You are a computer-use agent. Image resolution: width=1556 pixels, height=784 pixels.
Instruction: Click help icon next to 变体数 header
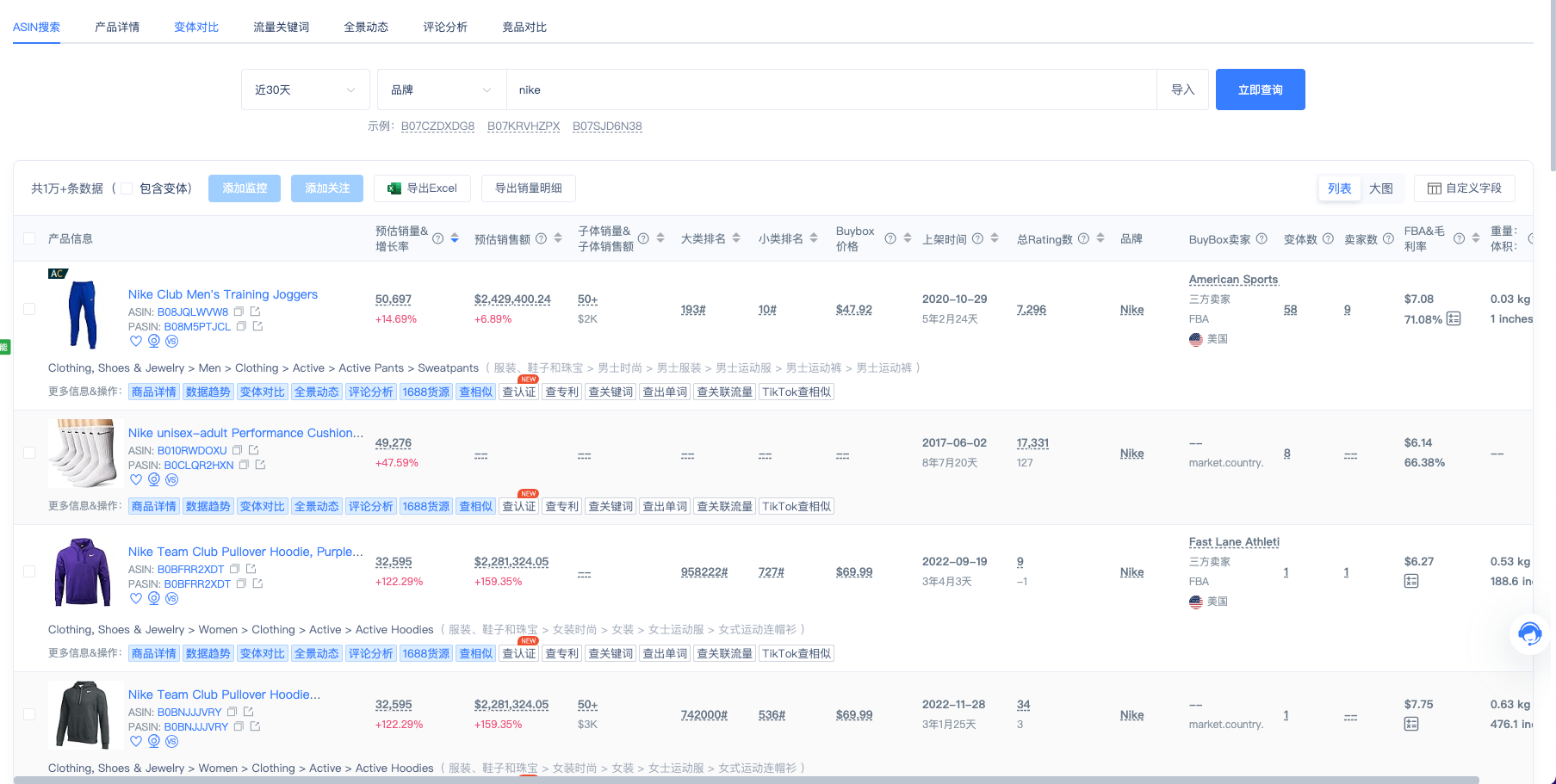pyautogui.click(x=1328, y=238)
